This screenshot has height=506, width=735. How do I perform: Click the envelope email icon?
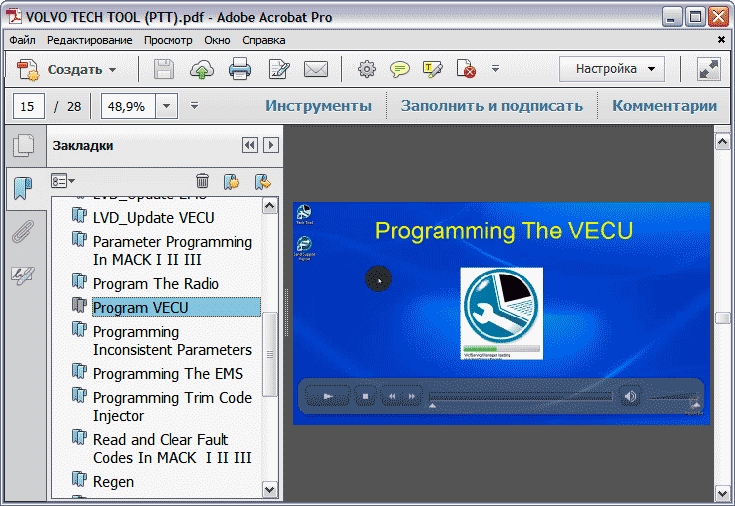pyautogui.click(x=316, y=69)
